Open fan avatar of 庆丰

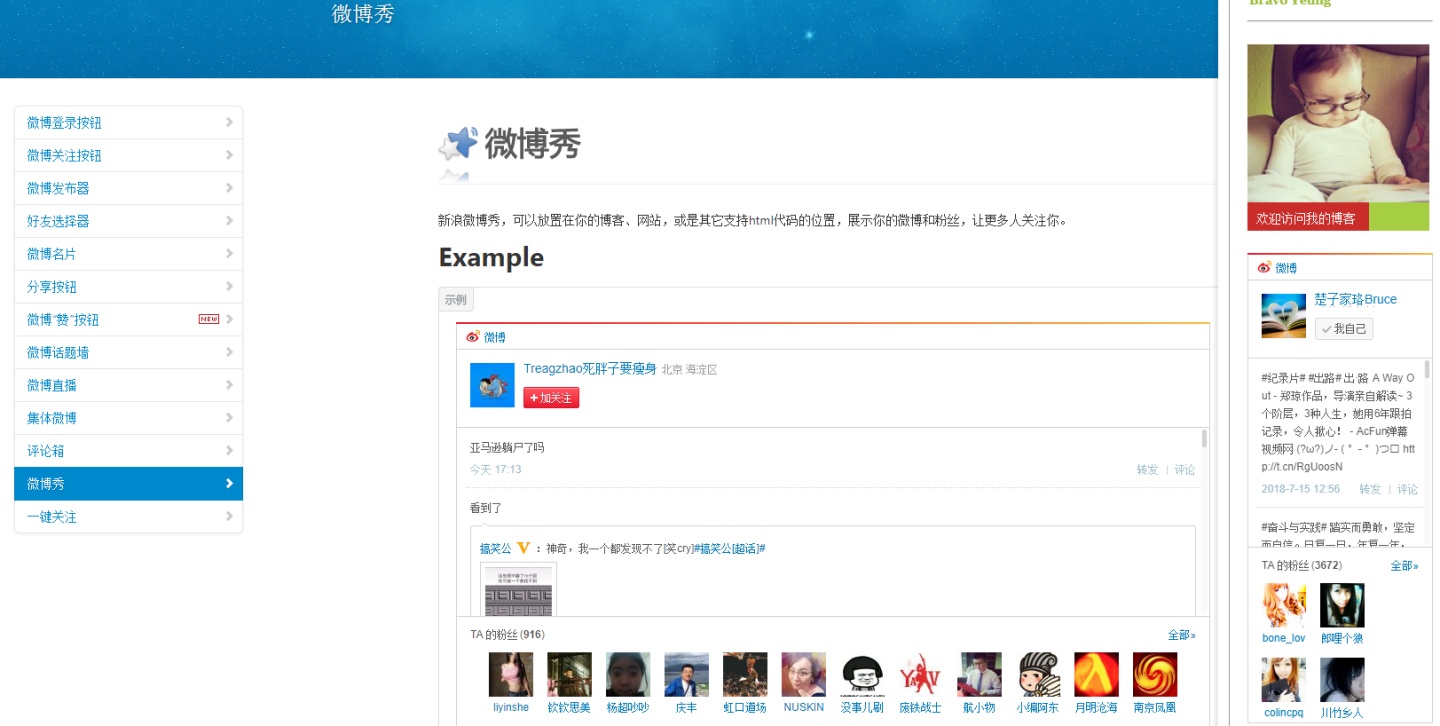[x=686, y=675]
